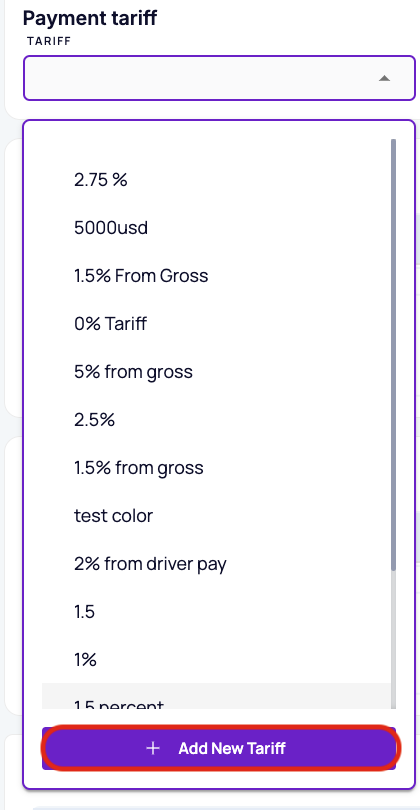Collapse the Tariff dropdown arrow
Screen dimensions: 420x810
pyautogui.click(x=384, y=78)
